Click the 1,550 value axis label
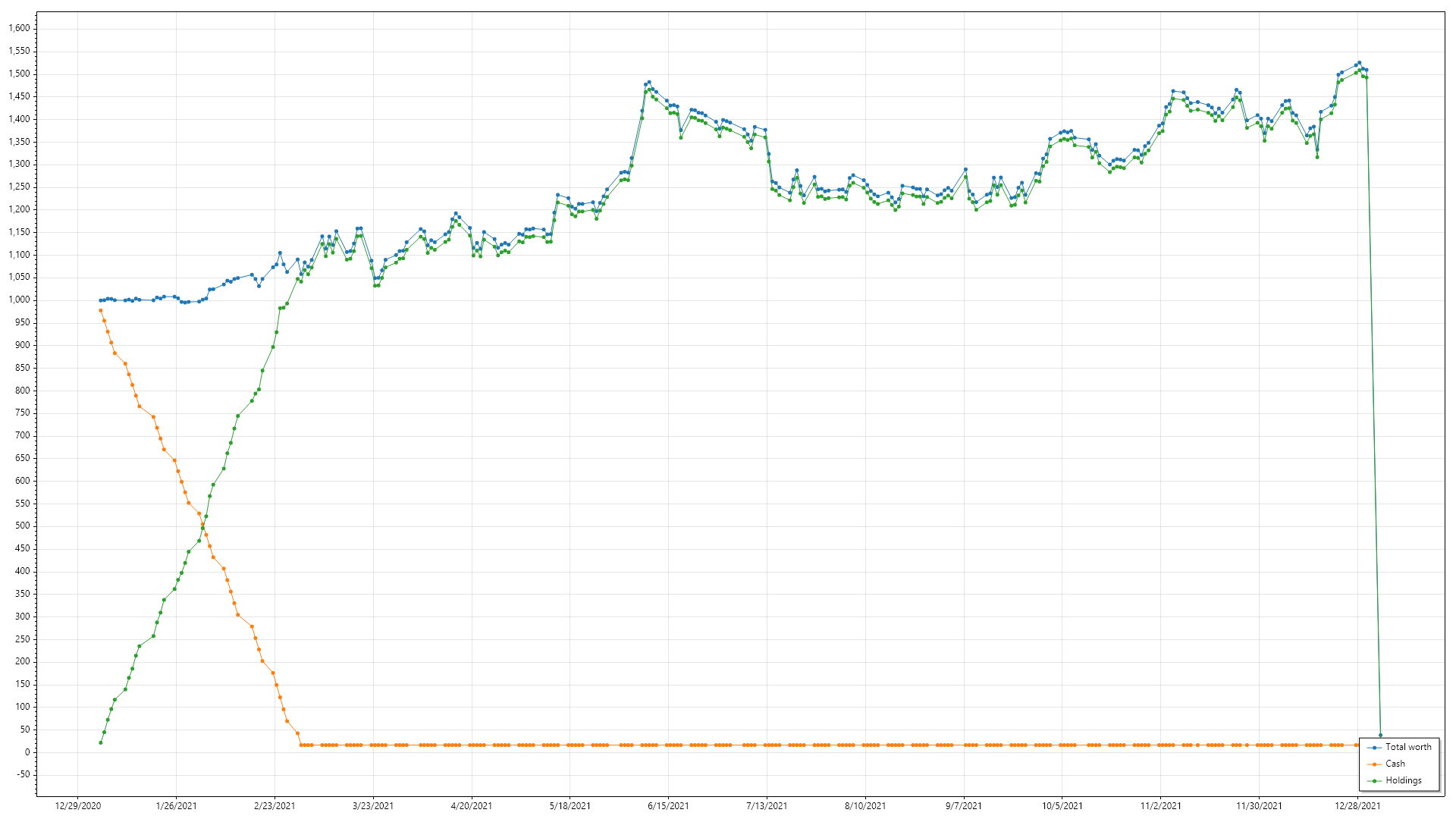Image resolution: width=1456 pixels, height=819 pixels. (x=19, y=52)
